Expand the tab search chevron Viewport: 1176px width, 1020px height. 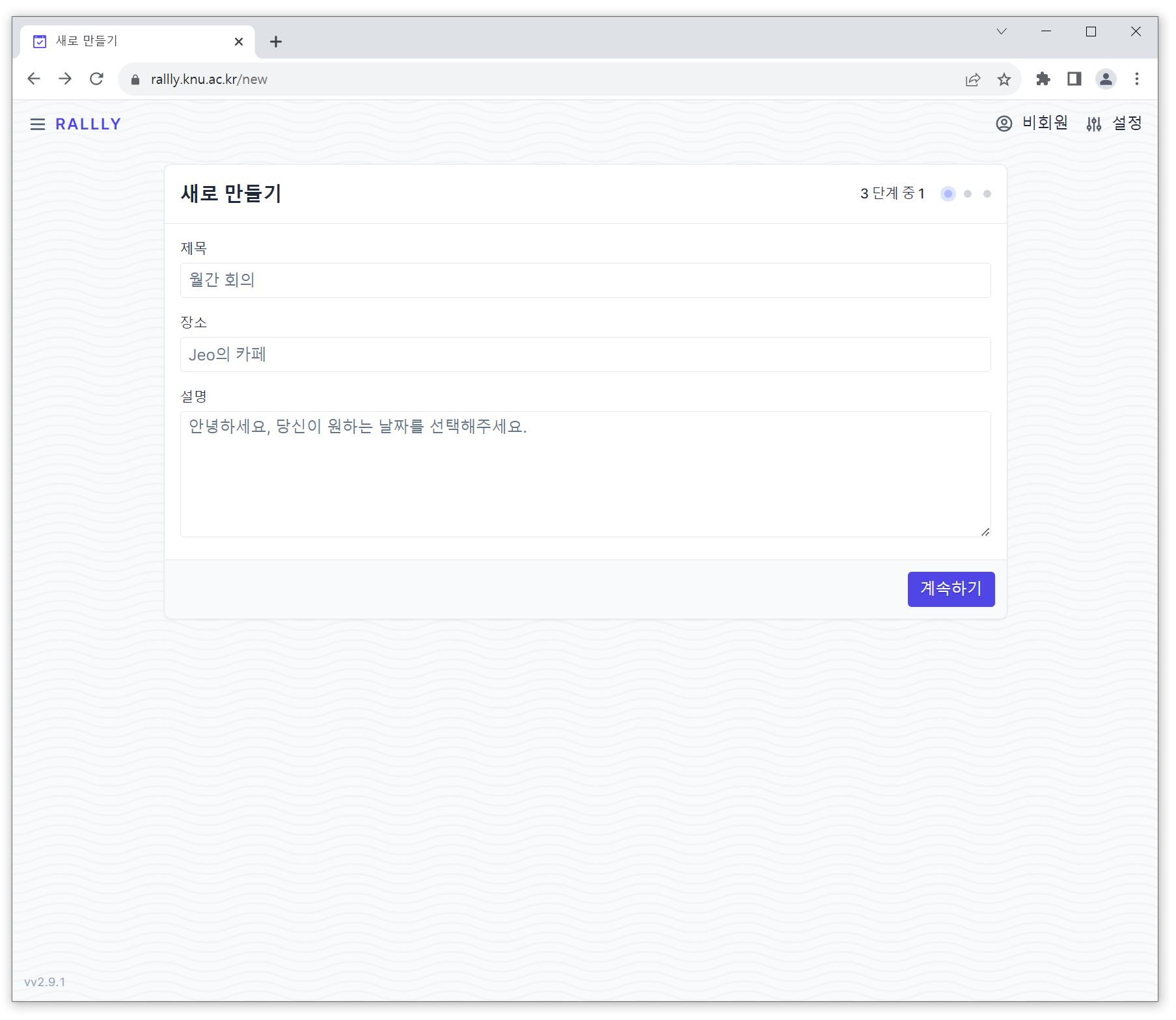pos(1002,32)
